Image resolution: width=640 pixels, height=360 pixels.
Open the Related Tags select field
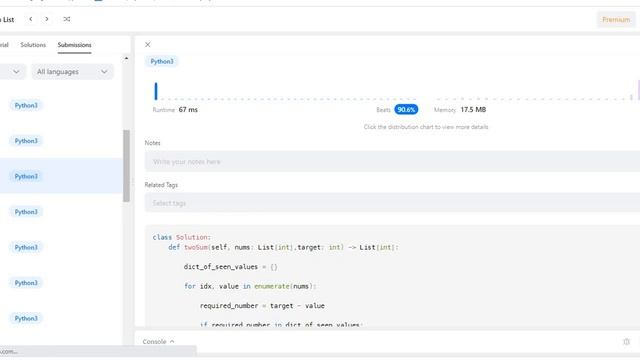point(392,203)
